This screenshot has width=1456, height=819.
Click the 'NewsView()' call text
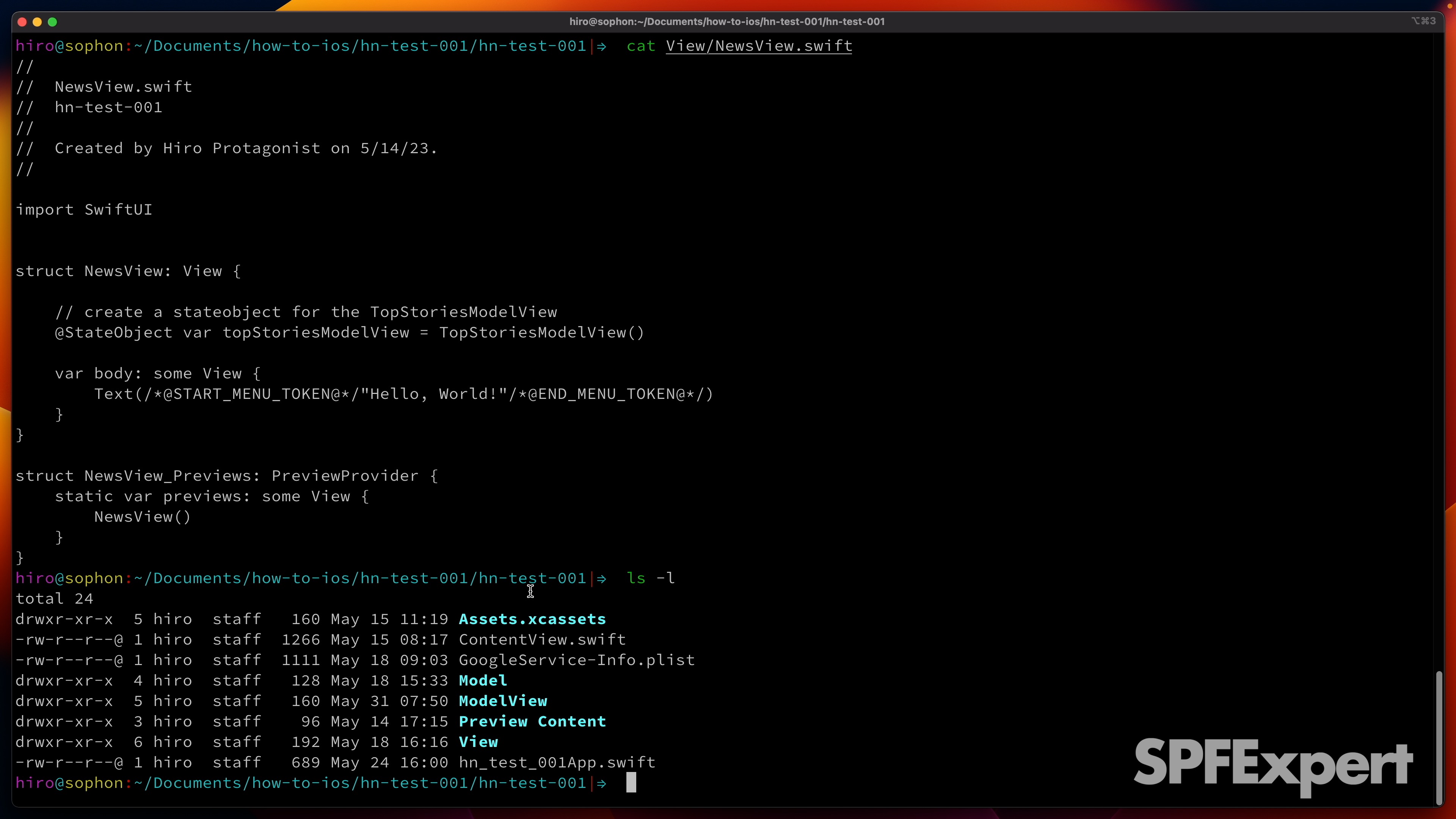pos(143,517)
